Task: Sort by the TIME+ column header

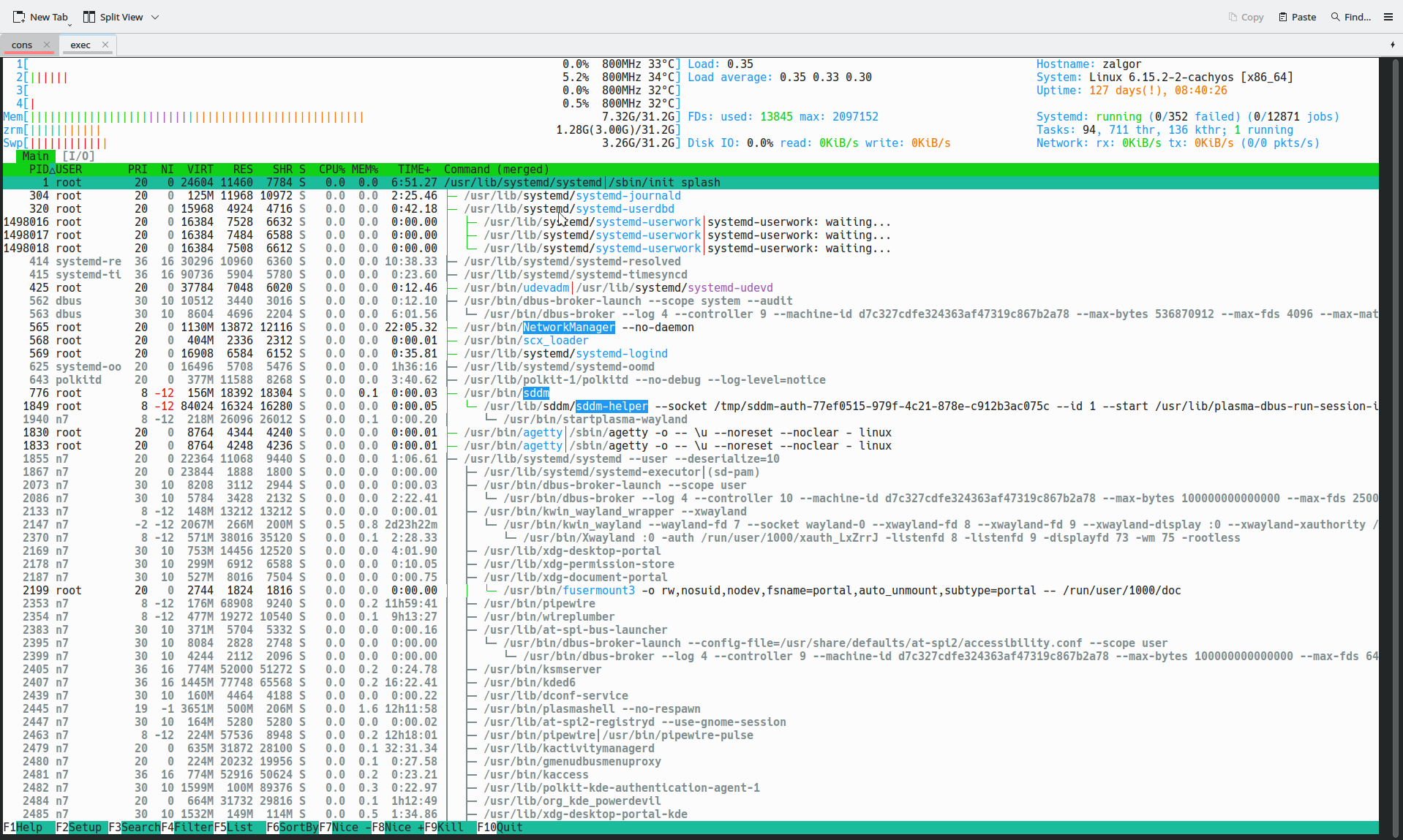Action: [x=414, y=170]
